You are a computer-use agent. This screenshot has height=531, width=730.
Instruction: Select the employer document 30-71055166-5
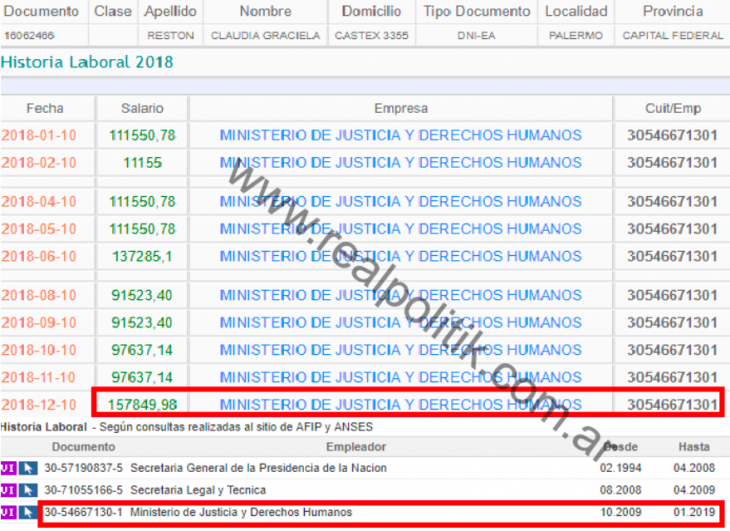click(x=83, y=490)
